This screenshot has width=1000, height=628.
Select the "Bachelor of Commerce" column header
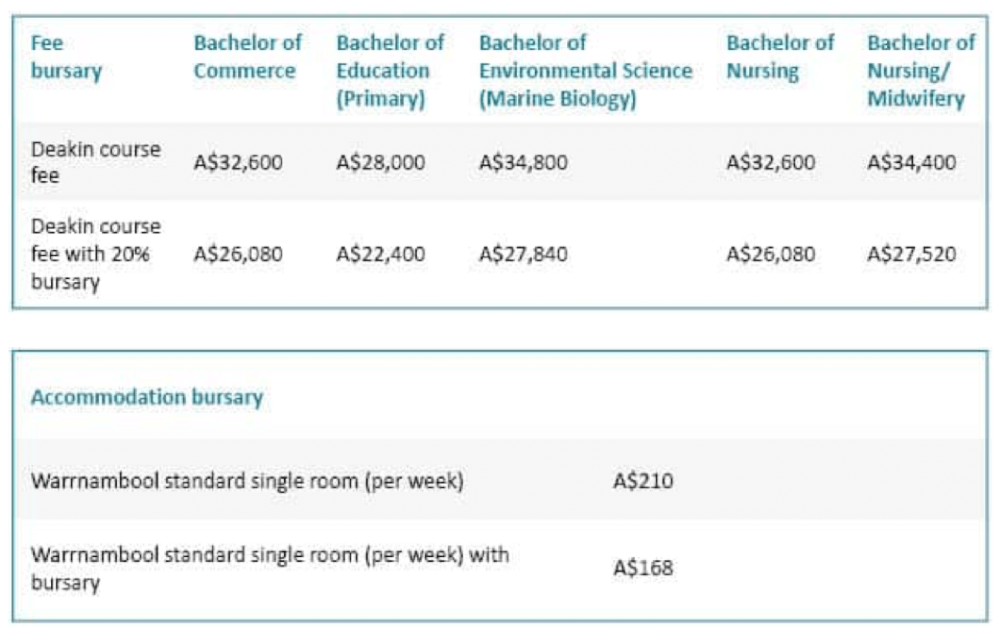tap(247, 57)
